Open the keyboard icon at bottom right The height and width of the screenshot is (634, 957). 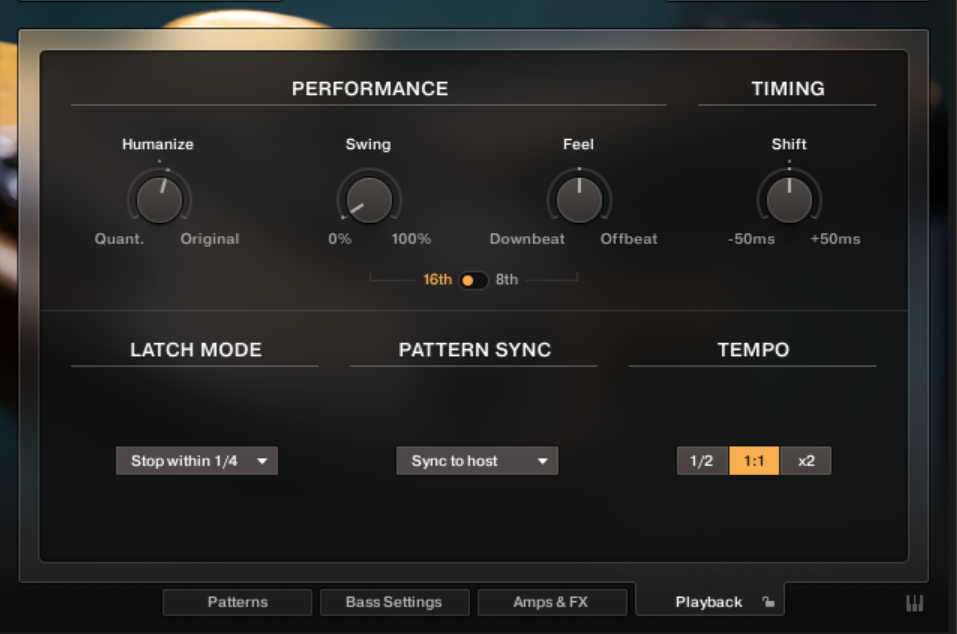coord(914,603)
